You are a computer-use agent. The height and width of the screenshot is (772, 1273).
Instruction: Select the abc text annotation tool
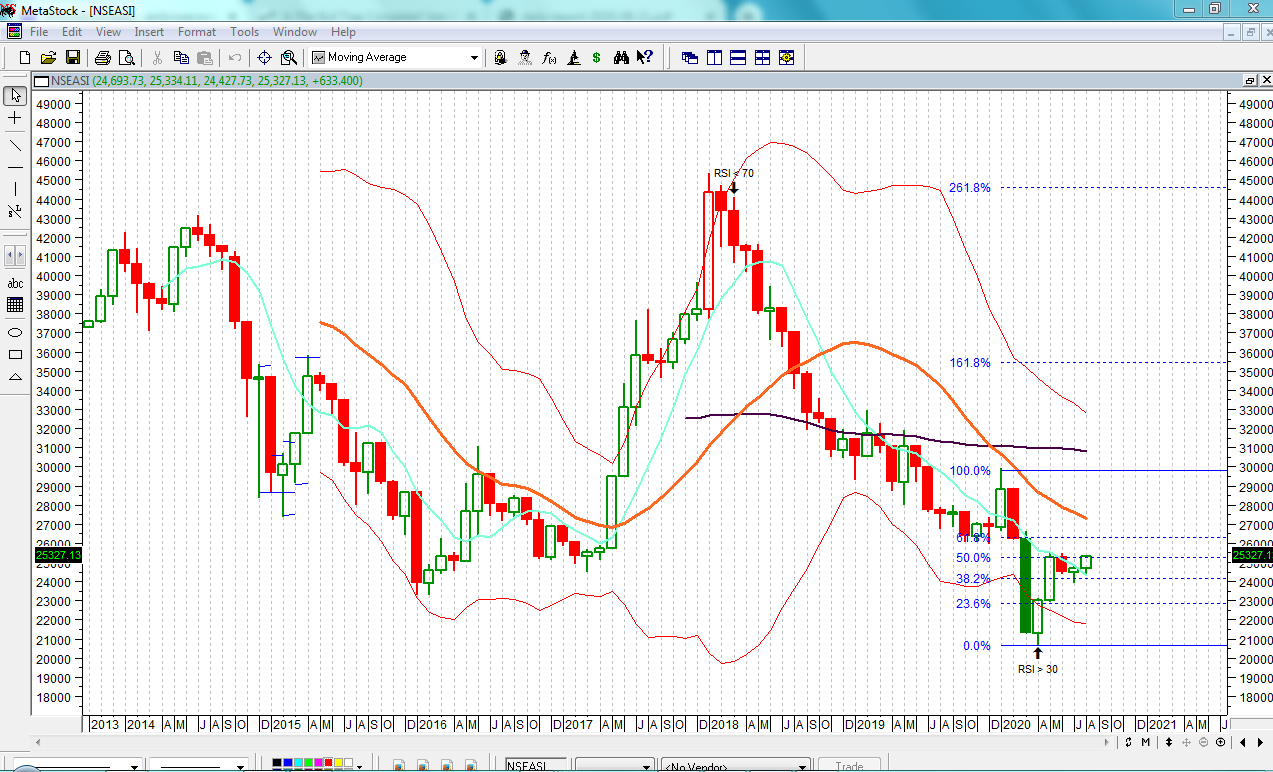coord(15,283)
